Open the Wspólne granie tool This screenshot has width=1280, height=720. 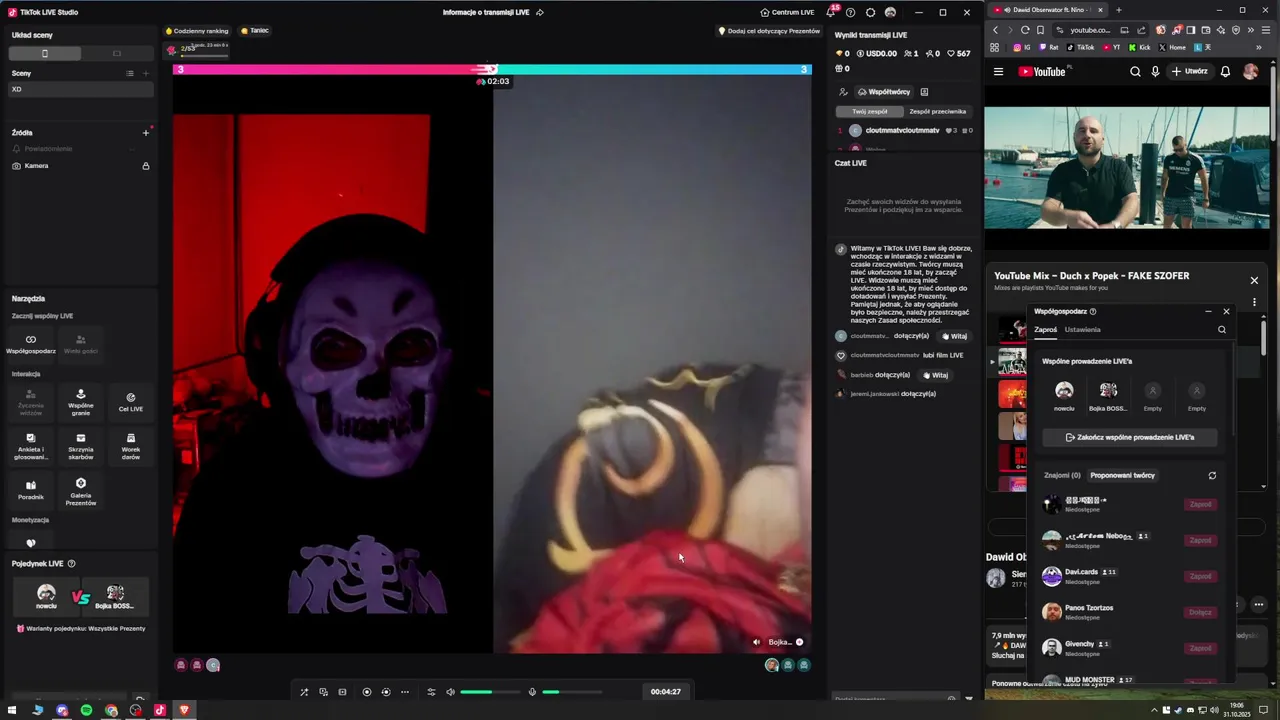tap(81, 401)
